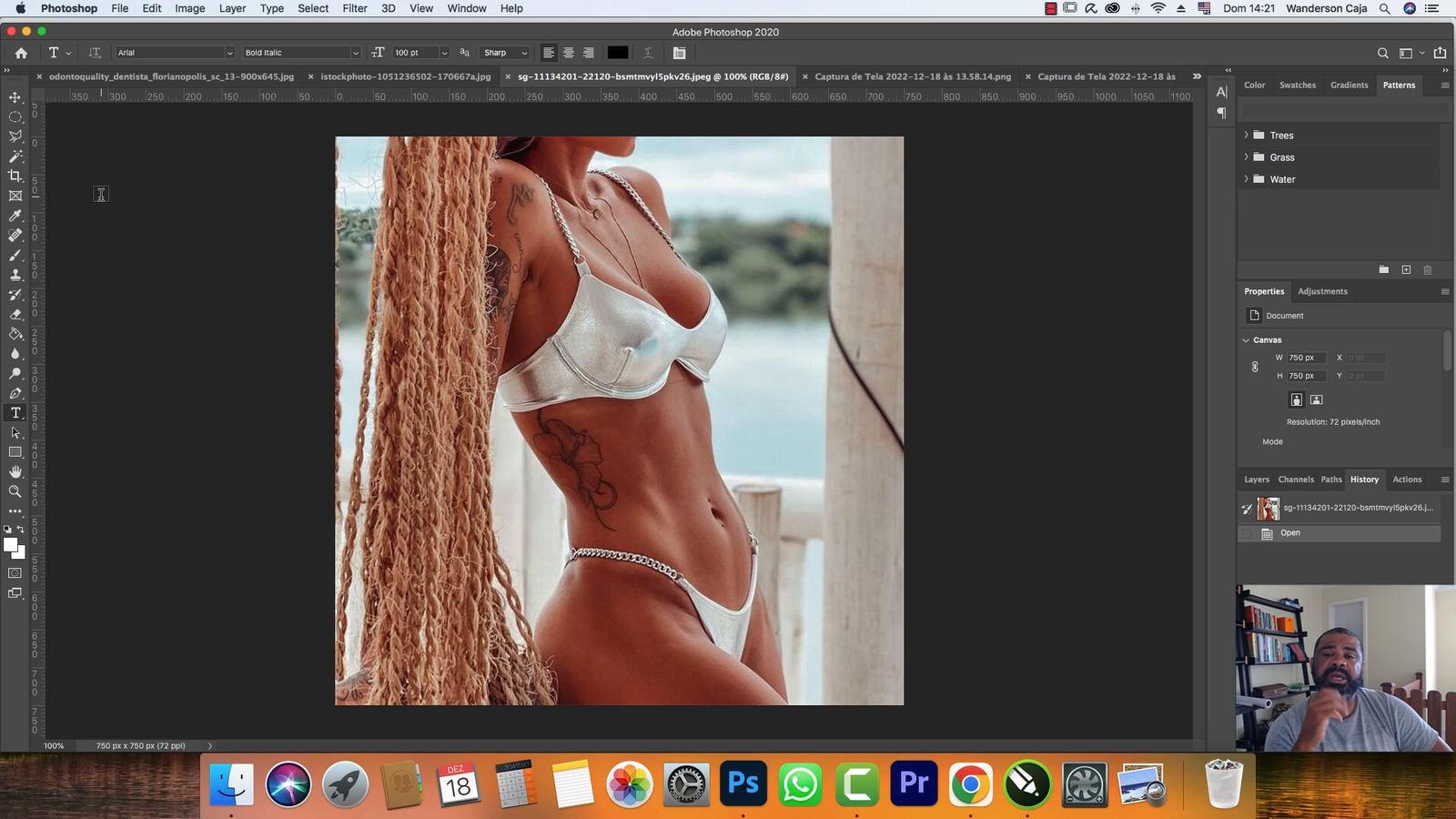Select the Elliptical Marquee tool

pos(15,116)
